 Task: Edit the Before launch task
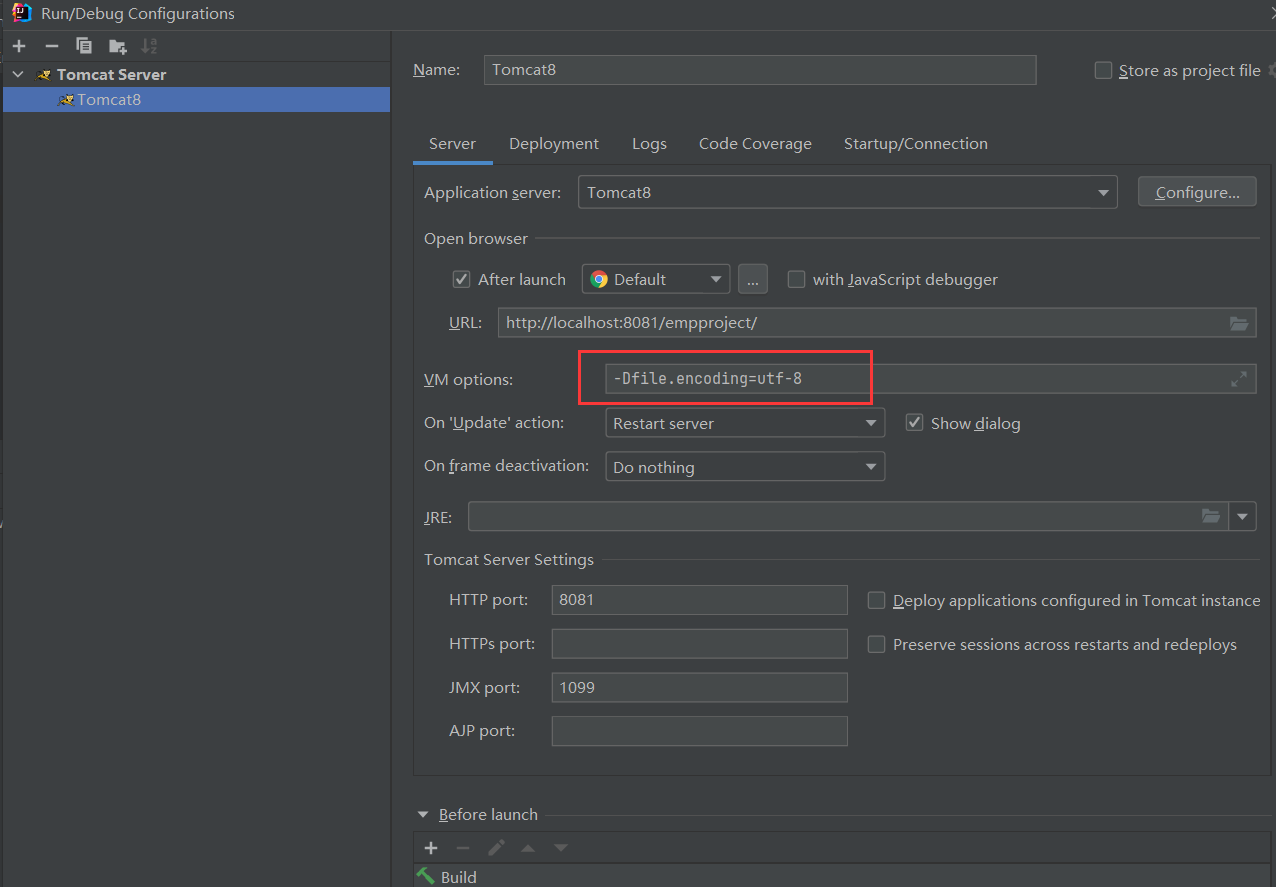pos(496,848)
